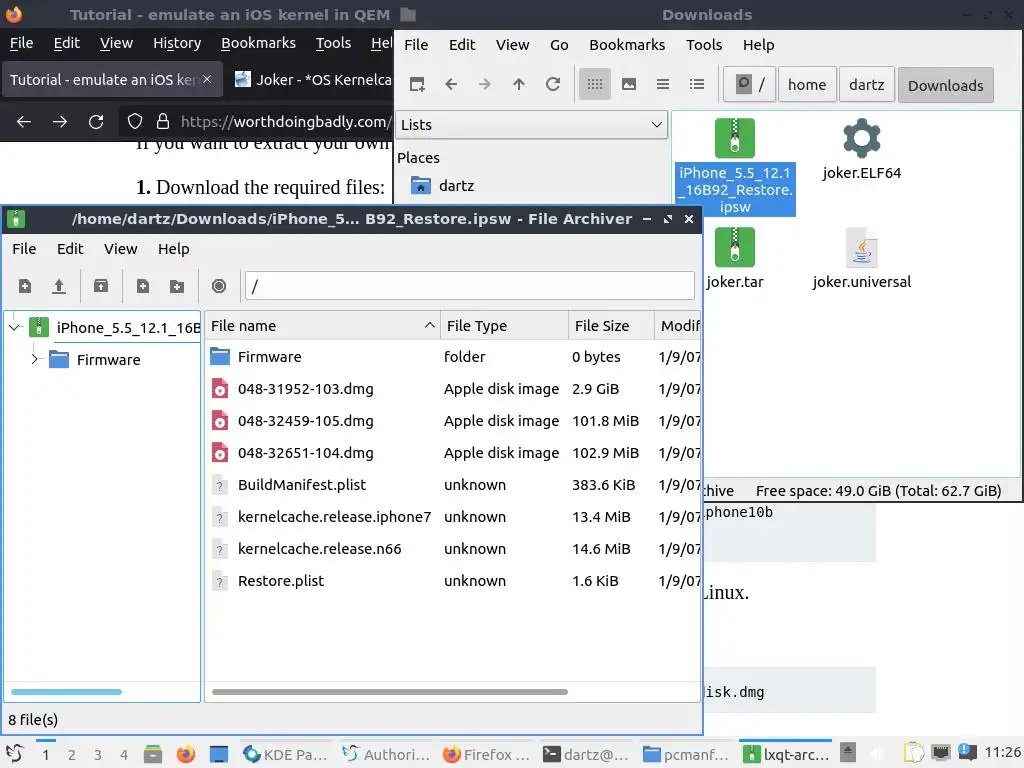Switch file manager to thumbnail view

coord(628,84)
